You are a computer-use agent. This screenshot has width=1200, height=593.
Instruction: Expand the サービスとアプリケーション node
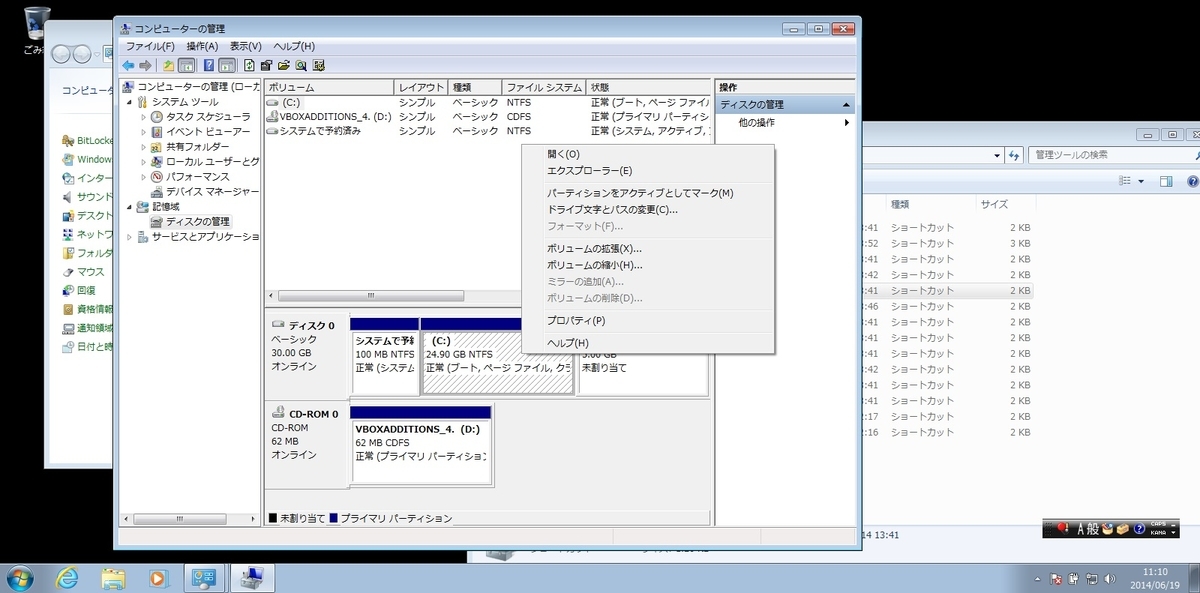click(x=128, y=237)
